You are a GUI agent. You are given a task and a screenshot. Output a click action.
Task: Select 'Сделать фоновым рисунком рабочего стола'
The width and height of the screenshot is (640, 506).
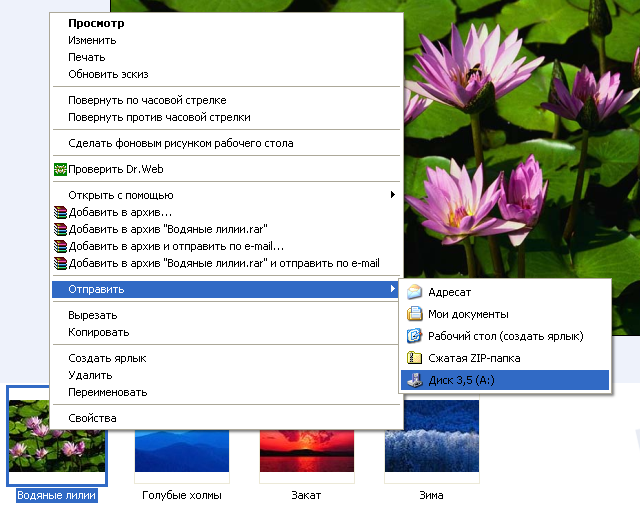tap(226, 143)
